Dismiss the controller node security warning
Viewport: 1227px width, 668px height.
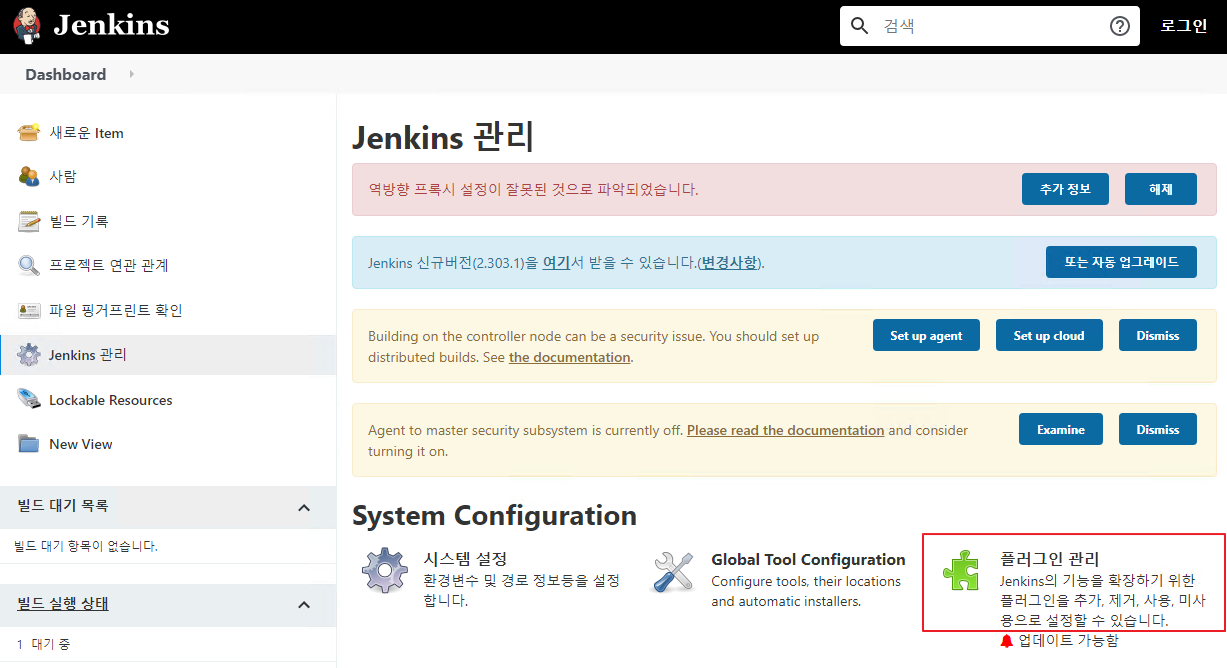pyautogui.click(x=1158, y=335)
